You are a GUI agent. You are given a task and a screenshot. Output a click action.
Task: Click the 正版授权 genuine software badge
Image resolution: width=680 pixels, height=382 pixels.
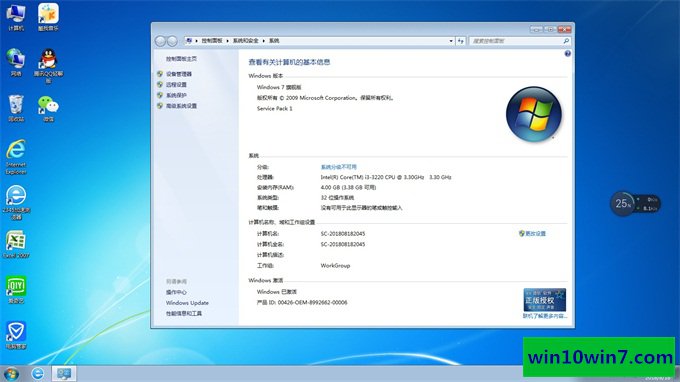[x=544, y=300]
